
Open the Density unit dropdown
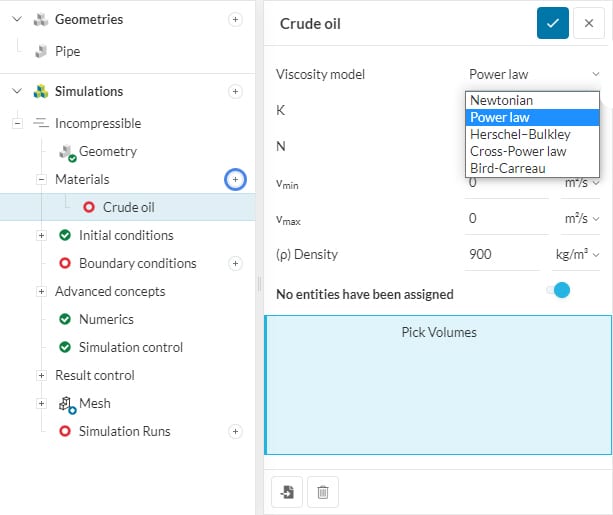pyautogui.click(x=577, y=255)
